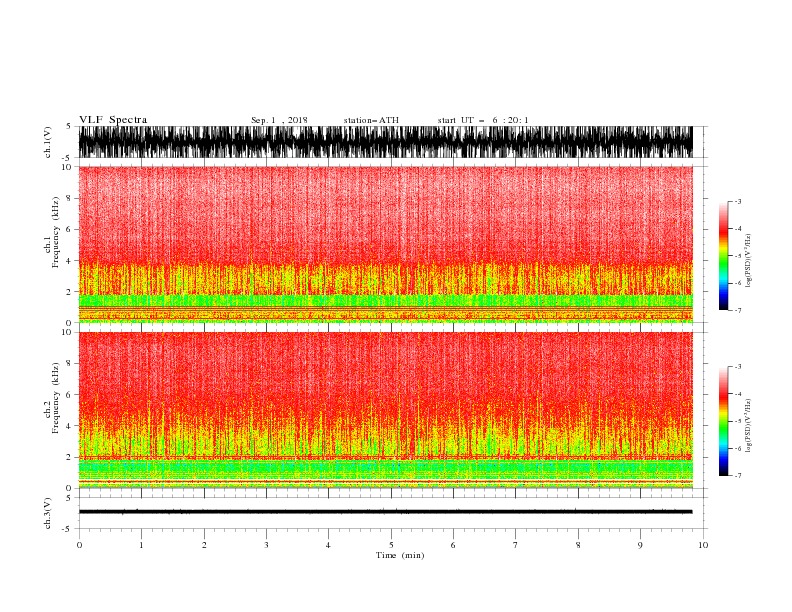Click the '-3' label on ch.1 color bar

point(737,201)
